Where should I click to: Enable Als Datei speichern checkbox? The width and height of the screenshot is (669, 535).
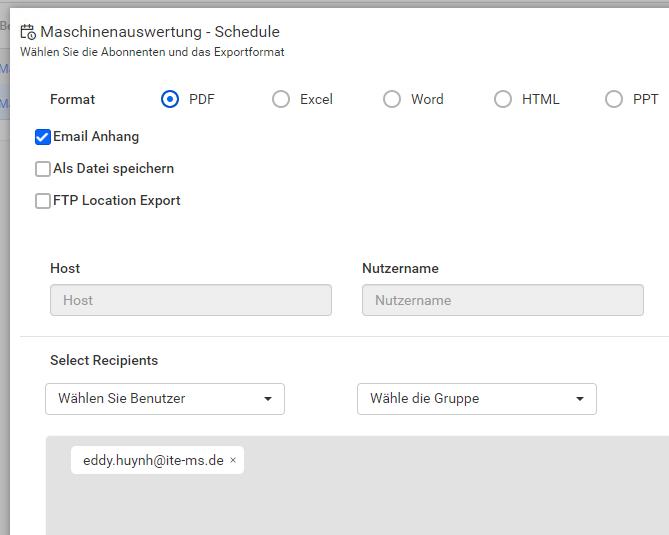point(43,169)
